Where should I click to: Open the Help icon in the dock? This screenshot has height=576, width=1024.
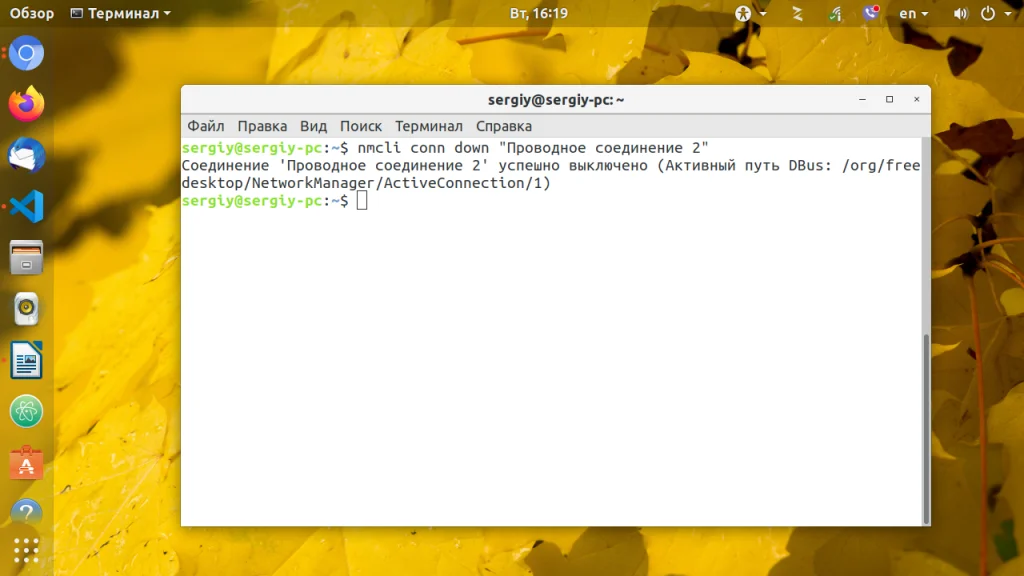tap(26, 513)
